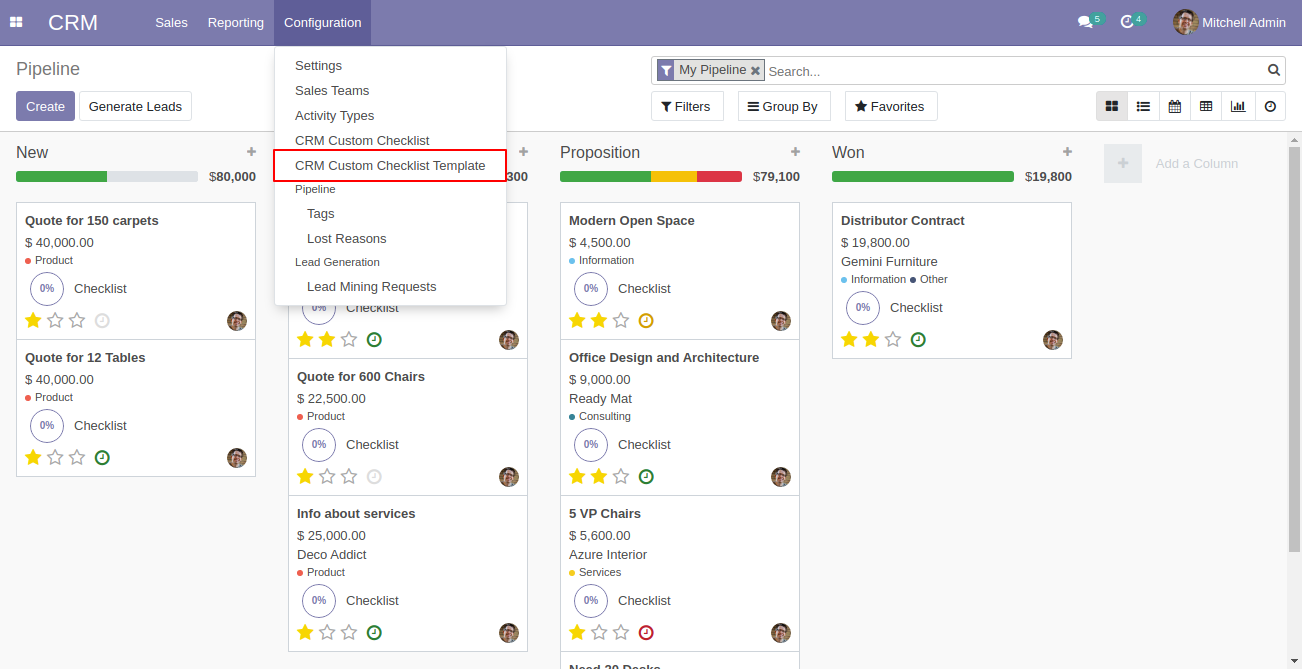The height and width of the screenshot is (669, 1302).
Task: Open Lost Reasons from Configuration menu
Action: click(346, 239)
